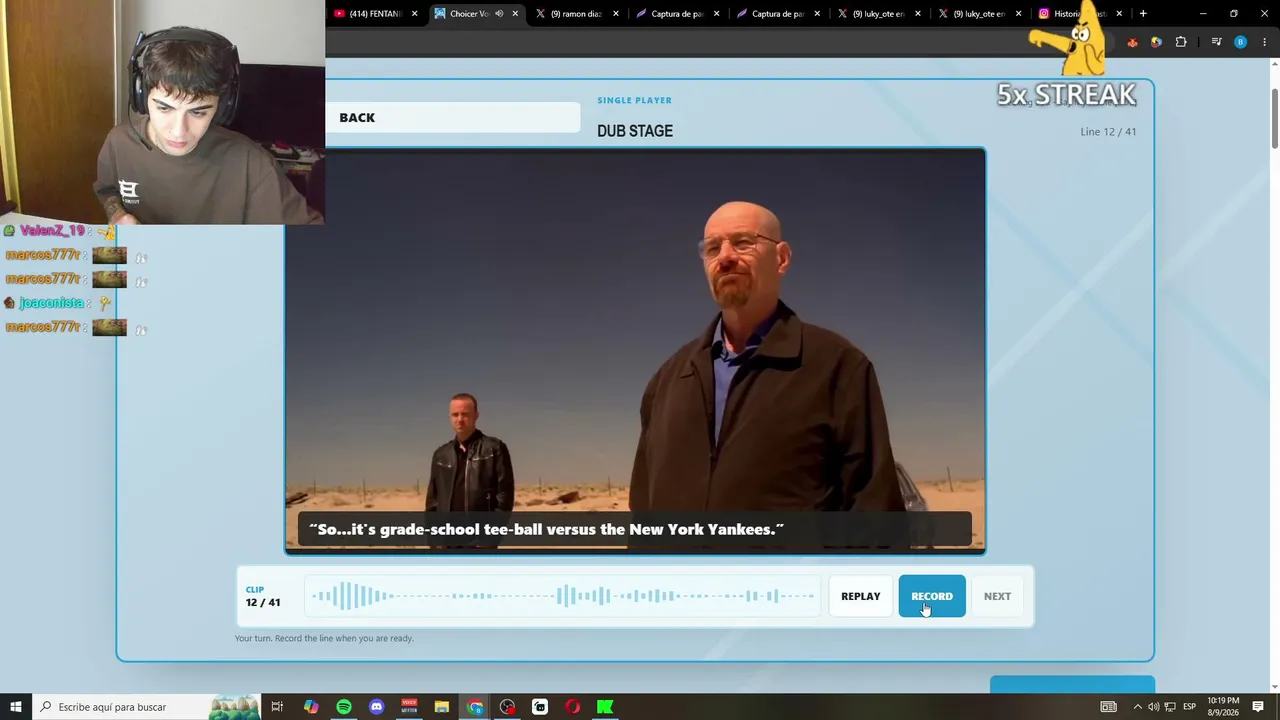This screenshot has height=720, width=1280.
Task: Close the first Captura de pantalla tab
Action: (x=716, y=14)
